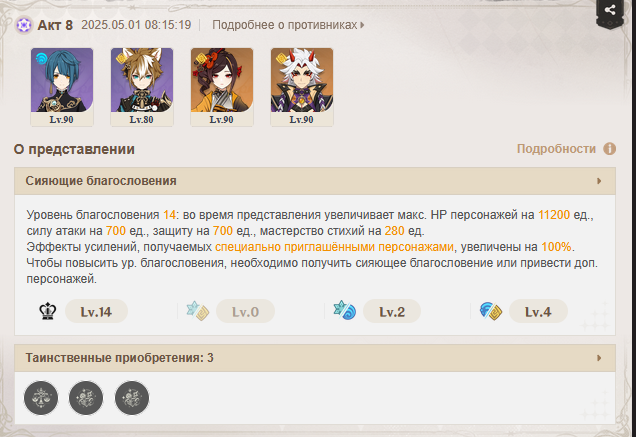
Task: Click the Cryo-Geo blessing icon at Lv.0
Action: pos(198,311)
